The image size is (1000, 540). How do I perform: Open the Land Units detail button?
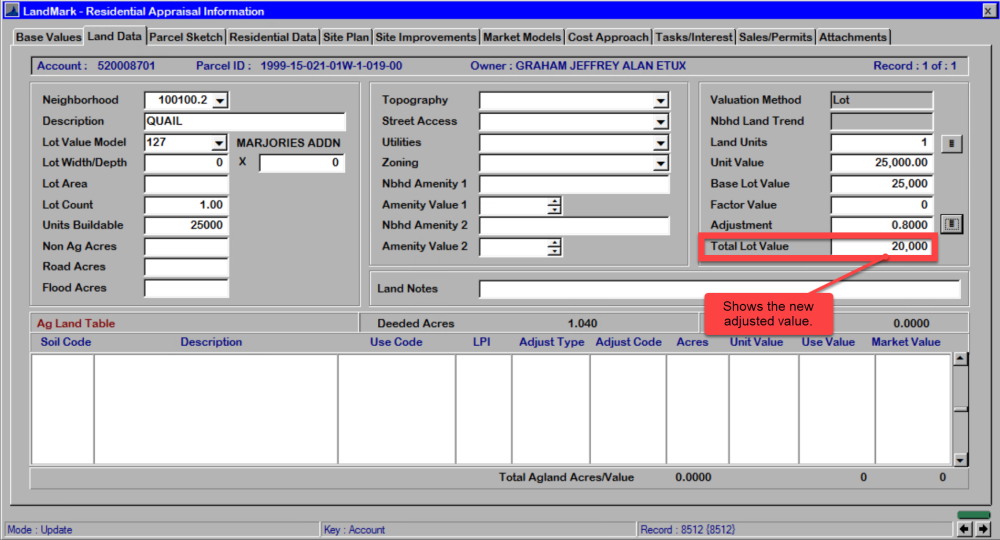[x=951, y=143]
